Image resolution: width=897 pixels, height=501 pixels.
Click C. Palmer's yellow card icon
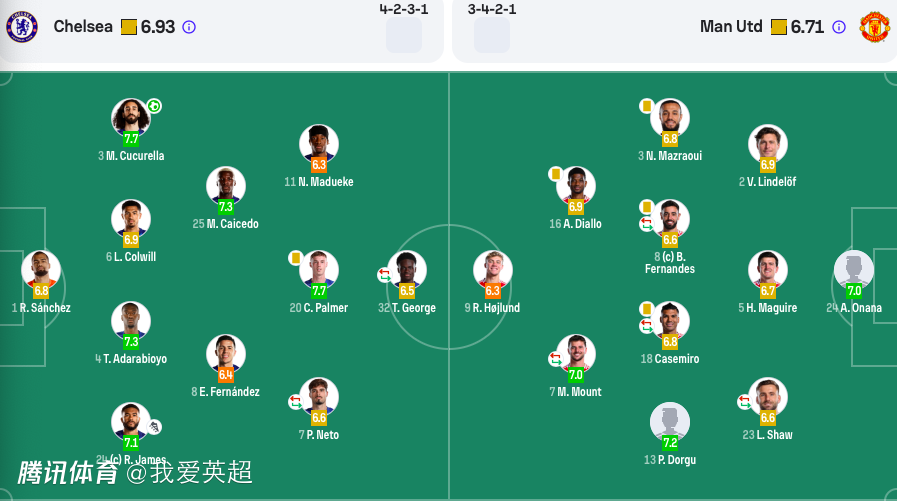(x=295, y=258)
